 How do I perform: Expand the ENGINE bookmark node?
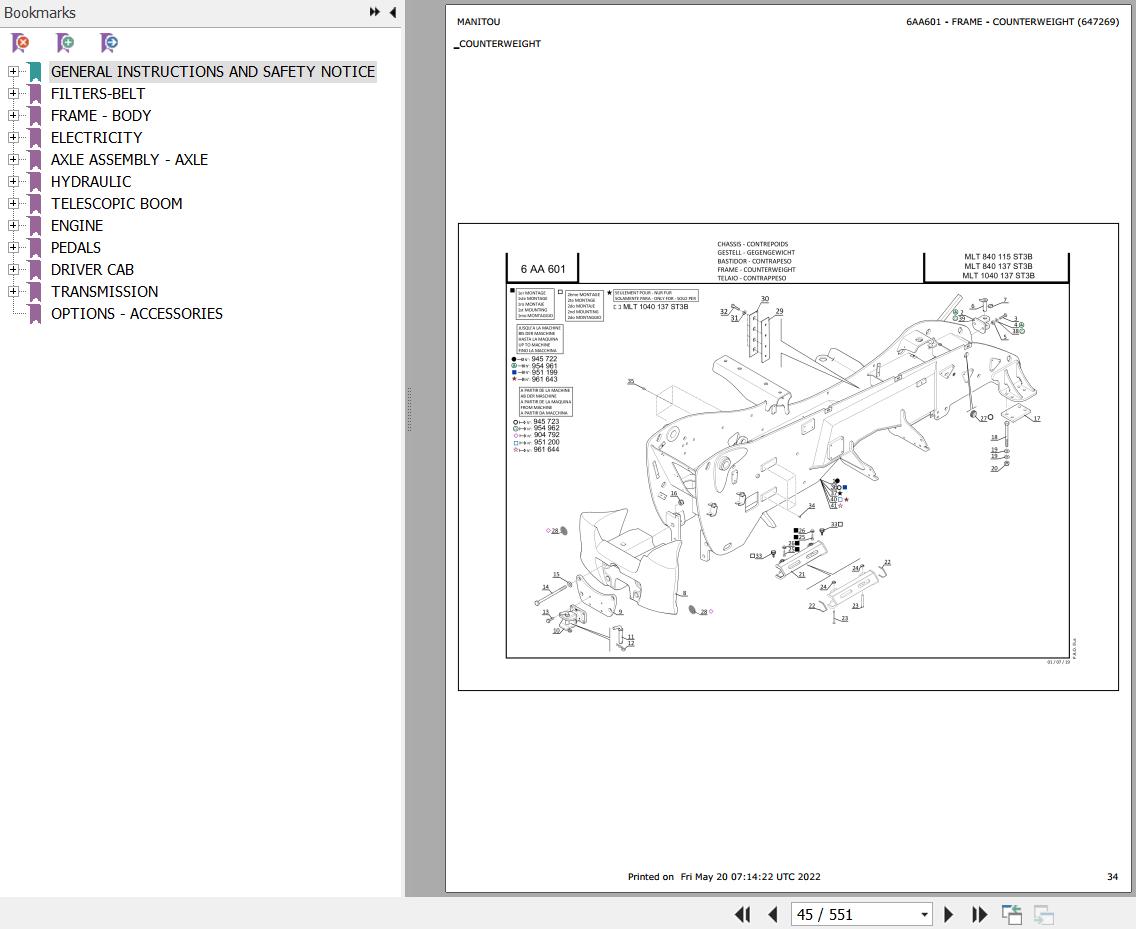coord(13,225)
